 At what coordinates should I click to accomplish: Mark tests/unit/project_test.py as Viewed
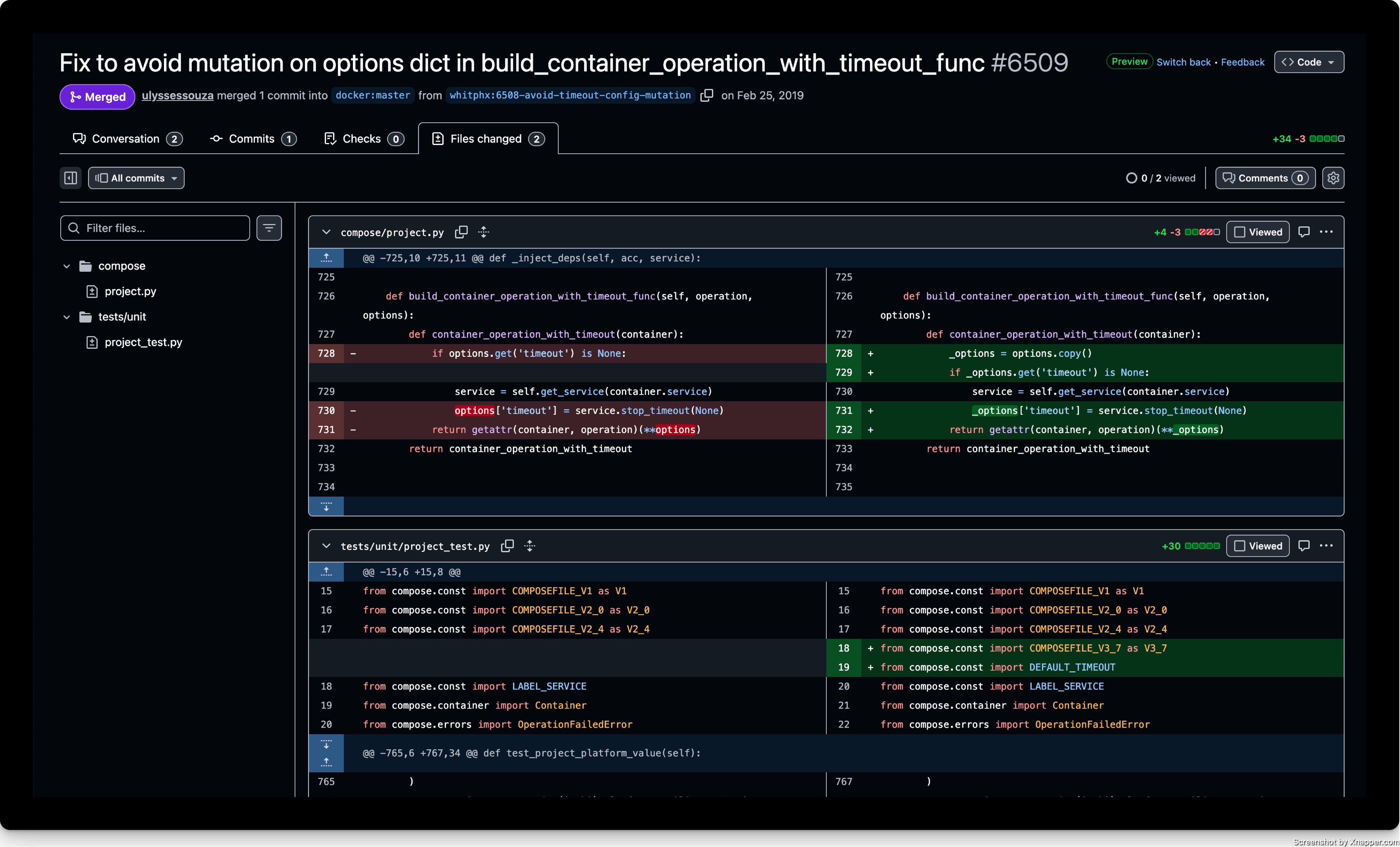pos(1258,546)
